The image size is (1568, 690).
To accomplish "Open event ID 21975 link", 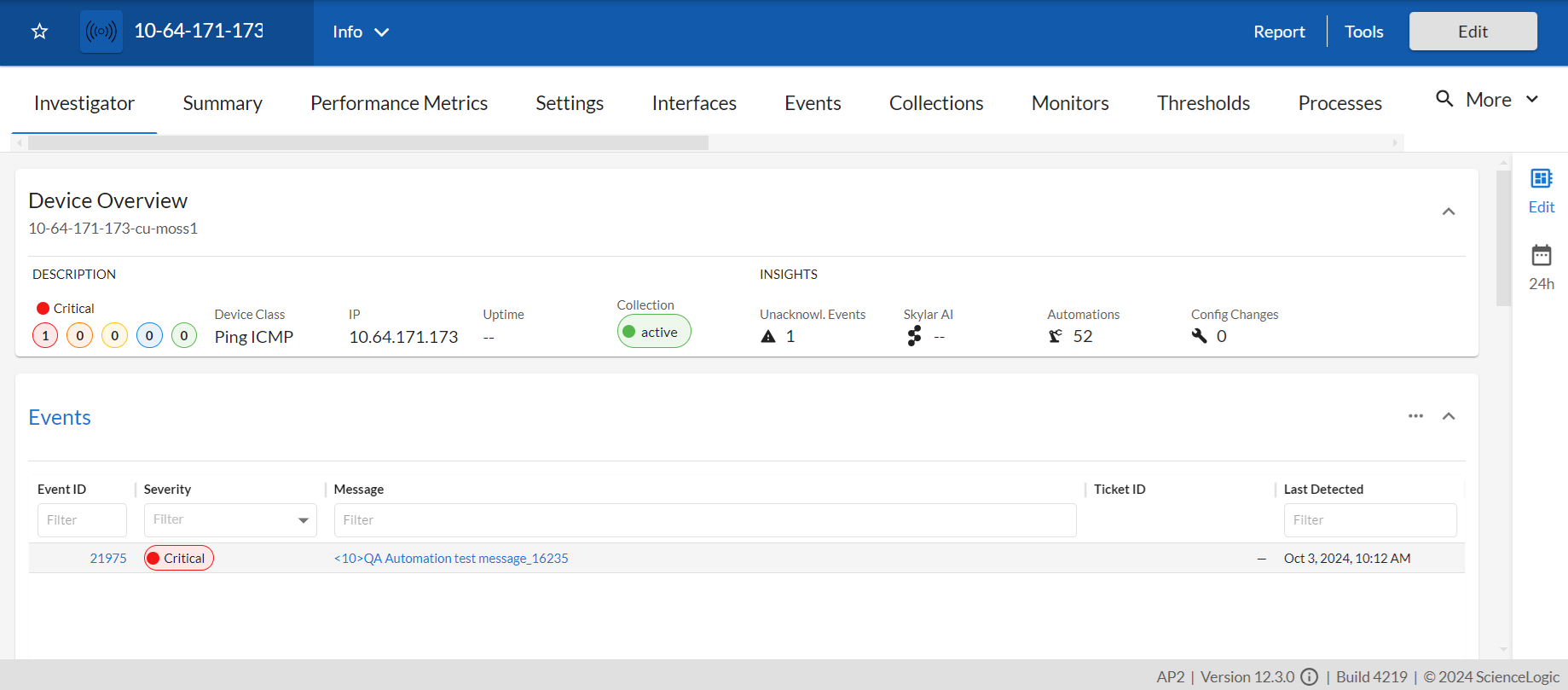I will point(108,559).
